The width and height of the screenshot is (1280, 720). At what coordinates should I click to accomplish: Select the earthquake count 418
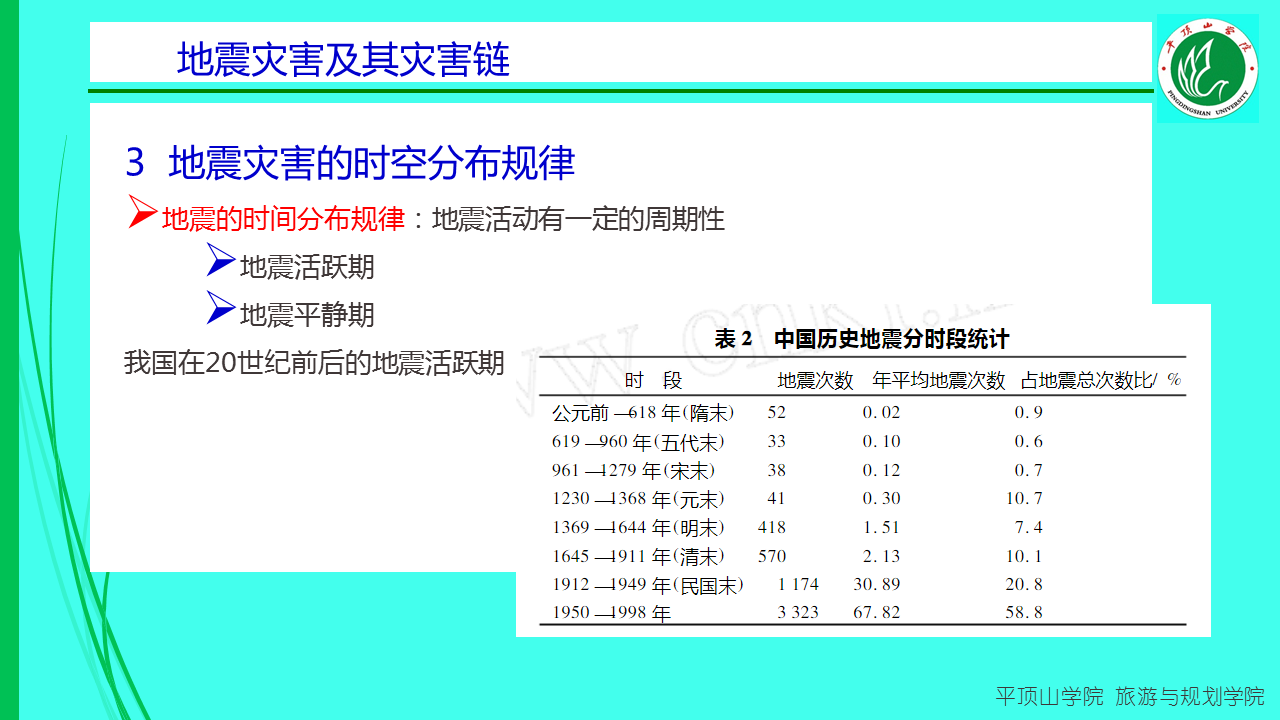[x=772, y=527]
